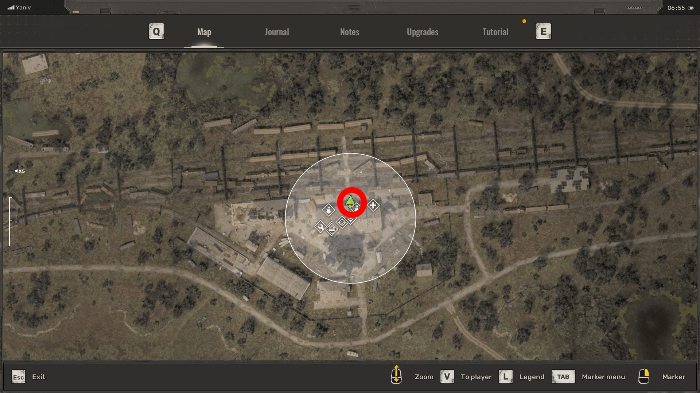The image size is (700, 393).
Task: Click the white marker near top-left building
Action: 45,80
